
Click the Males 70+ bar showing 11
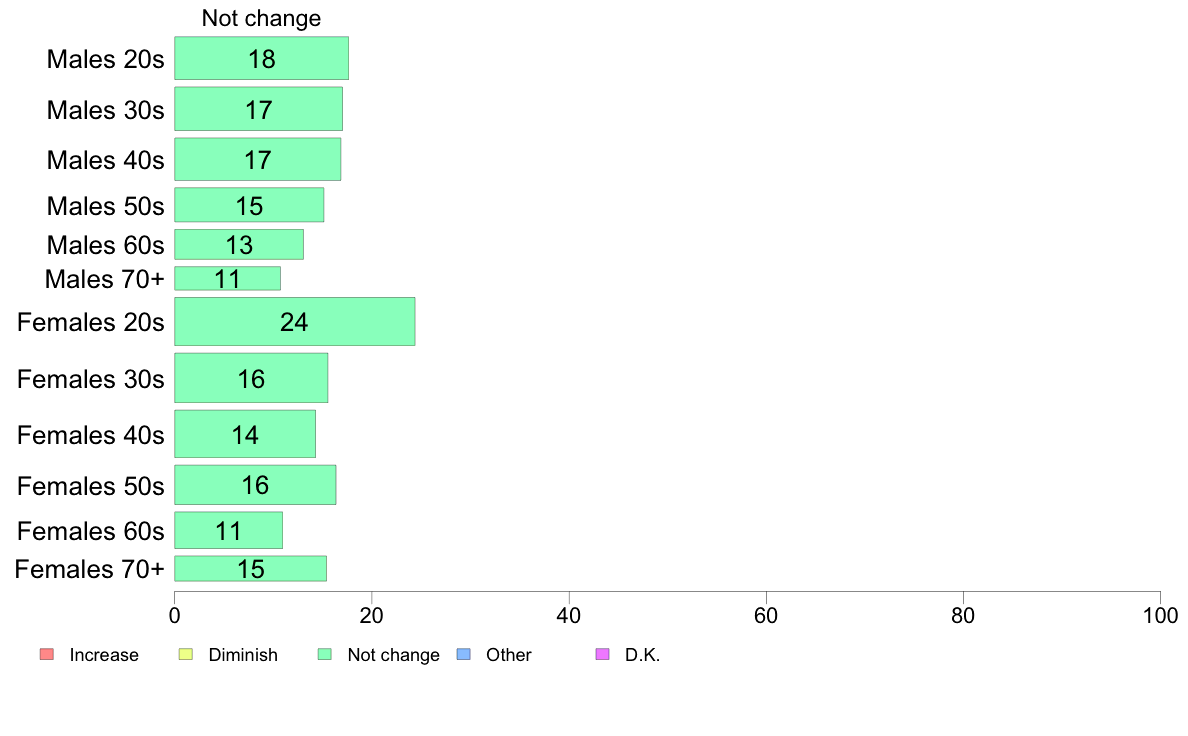pos(227,278)
